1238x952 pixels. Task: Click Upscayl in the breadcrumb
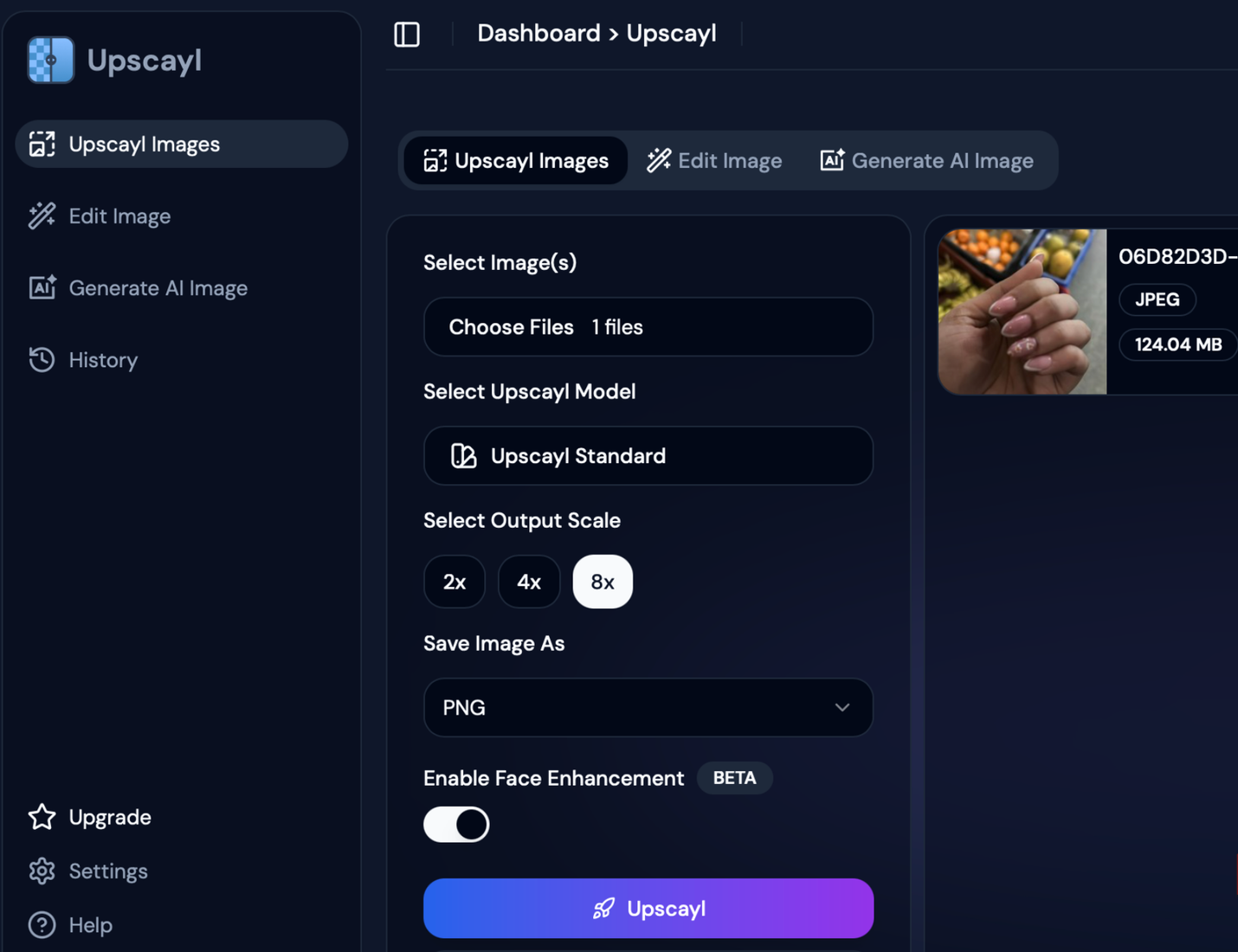(x=672, y=34)
